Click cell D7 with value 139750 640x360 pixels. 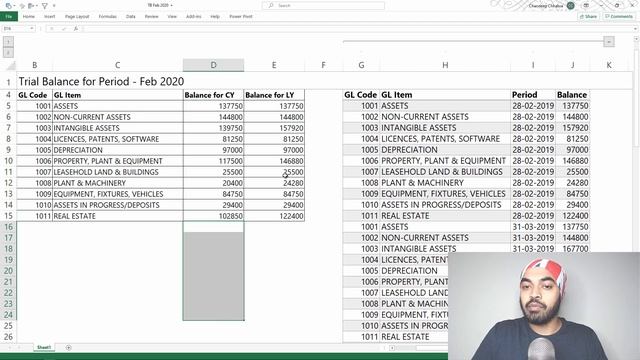pyautogui.click(x=213, y=128)
